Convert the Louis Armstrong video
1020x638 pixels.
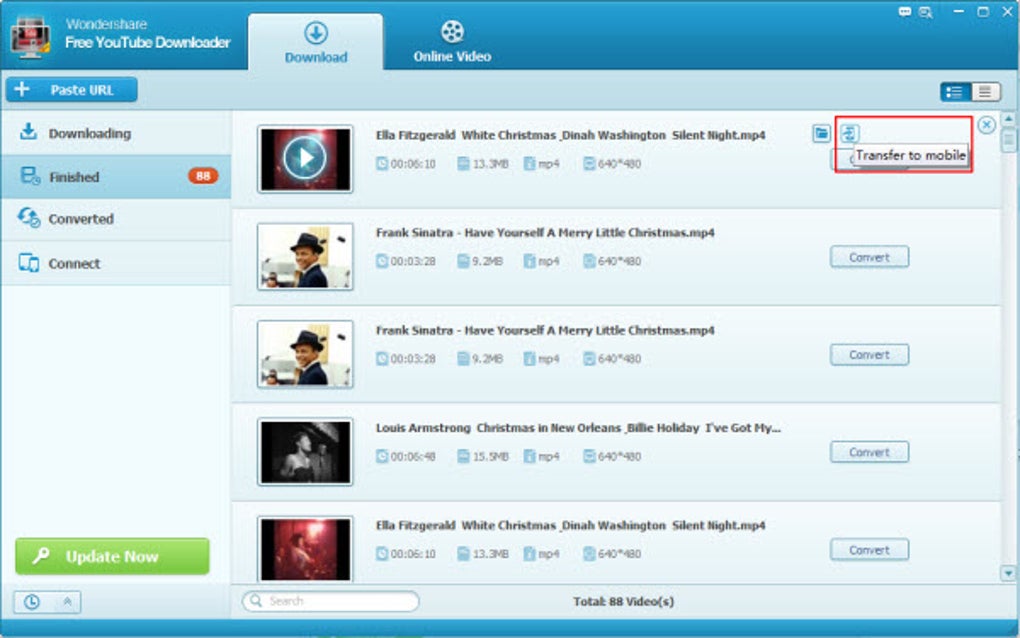click(x=869, y=452)
